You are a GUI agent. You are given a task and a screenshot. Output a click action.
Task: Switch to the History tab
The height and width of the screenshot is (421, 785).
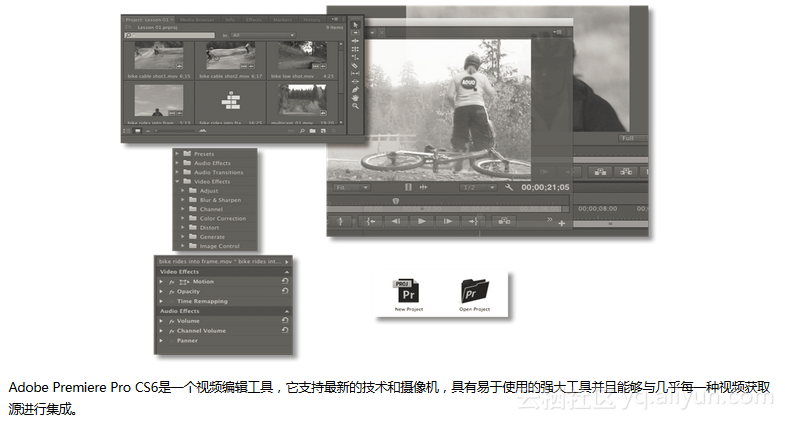point(311,20)
